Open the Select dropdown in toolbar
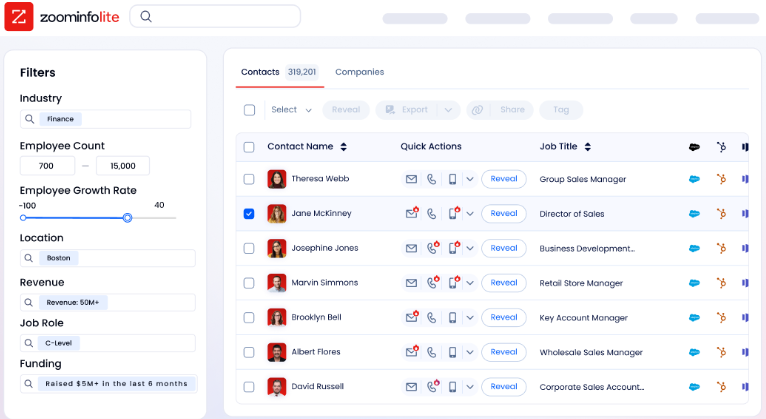 291,110
